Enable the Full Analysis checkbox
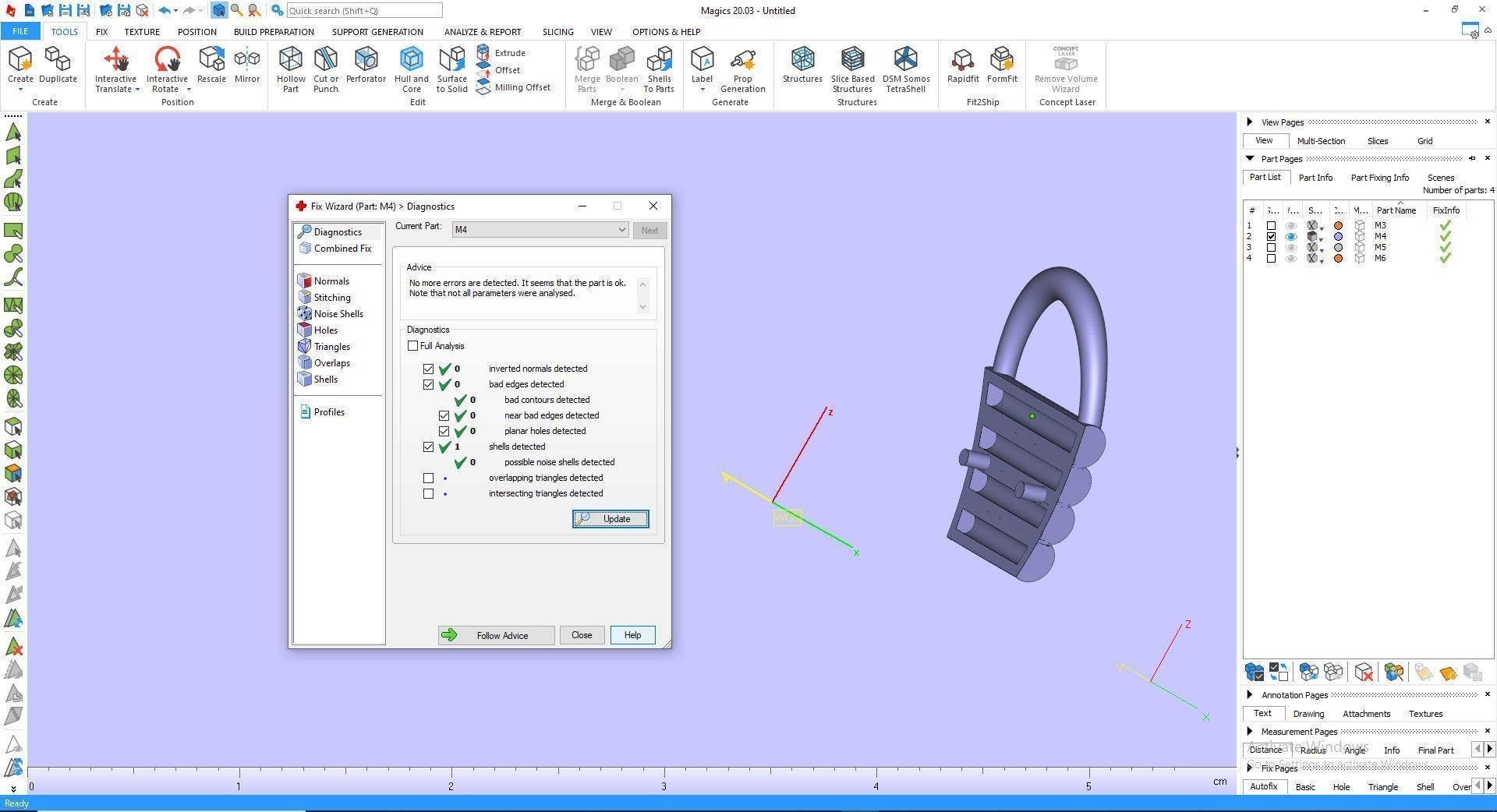 click(x=412, y=346)
